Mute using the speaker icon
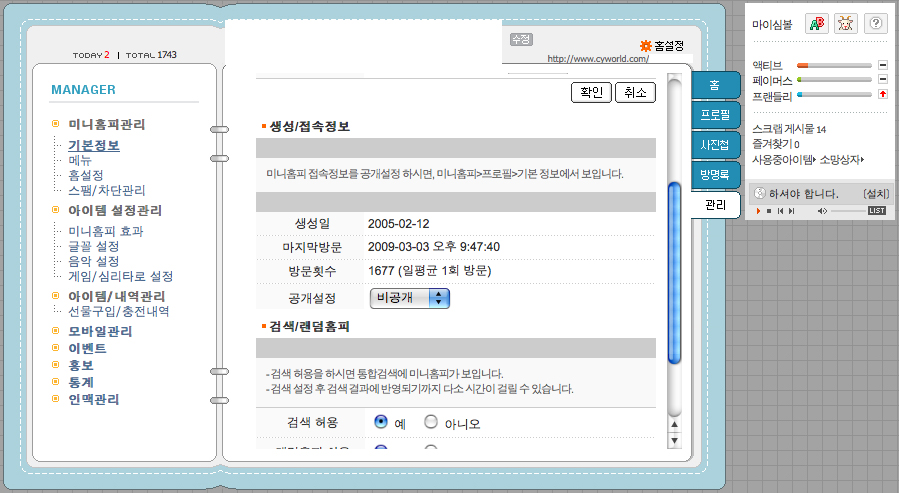 tap(822, 211)
